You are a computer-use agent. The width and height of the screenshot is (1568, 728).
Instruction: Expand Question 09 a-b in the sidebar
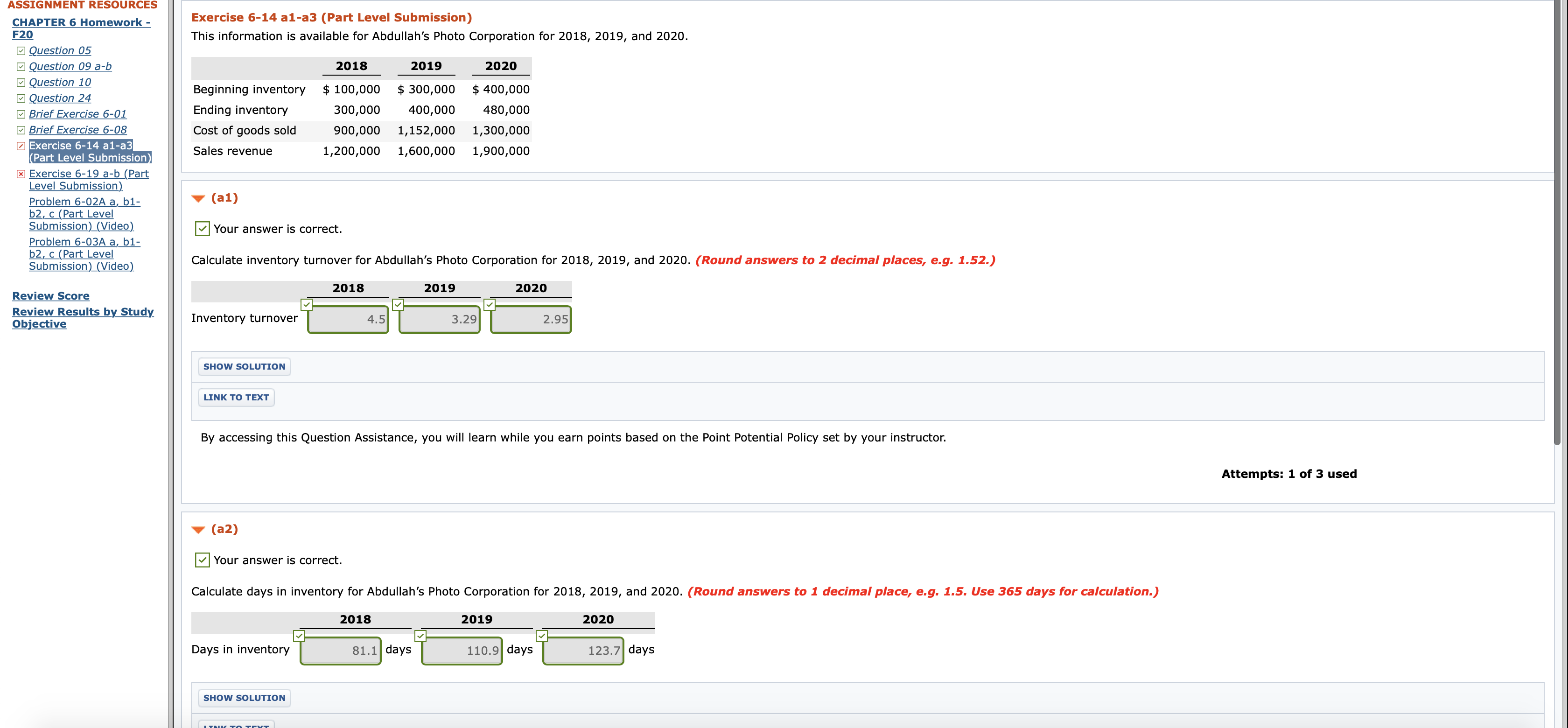(70, 66)
